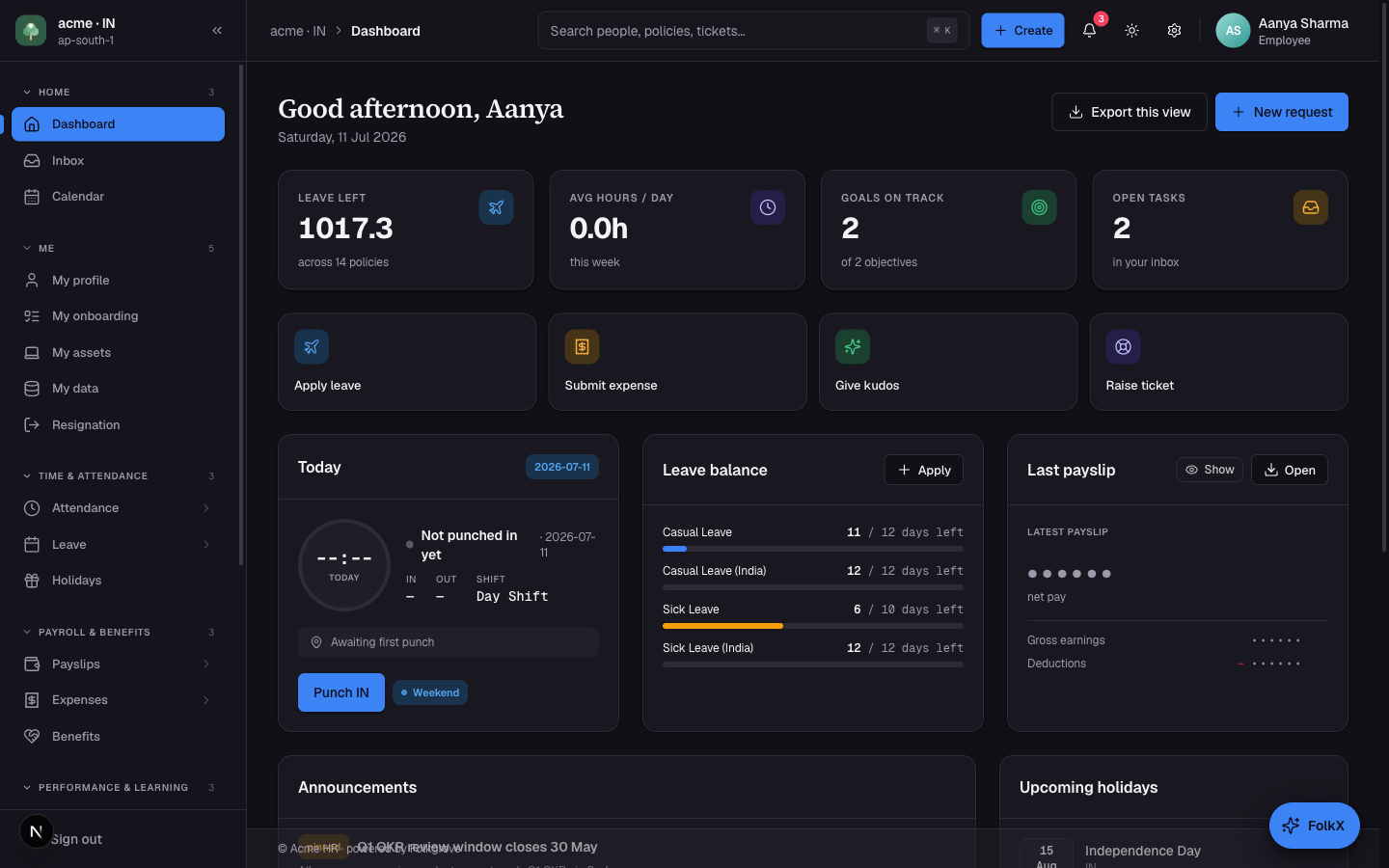Expand the Attendance submenu chevron
1389x868 pixels.
205,508
